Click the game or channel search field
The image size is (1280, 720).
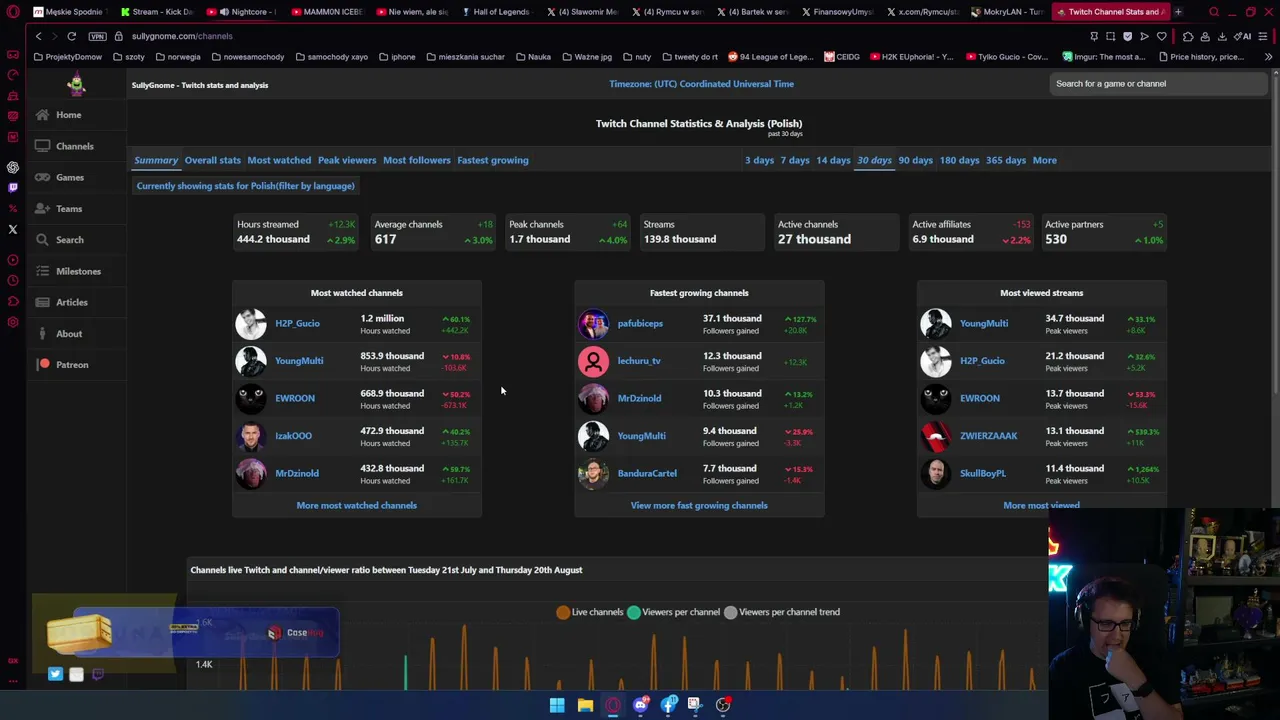[x=1160, y=84]
